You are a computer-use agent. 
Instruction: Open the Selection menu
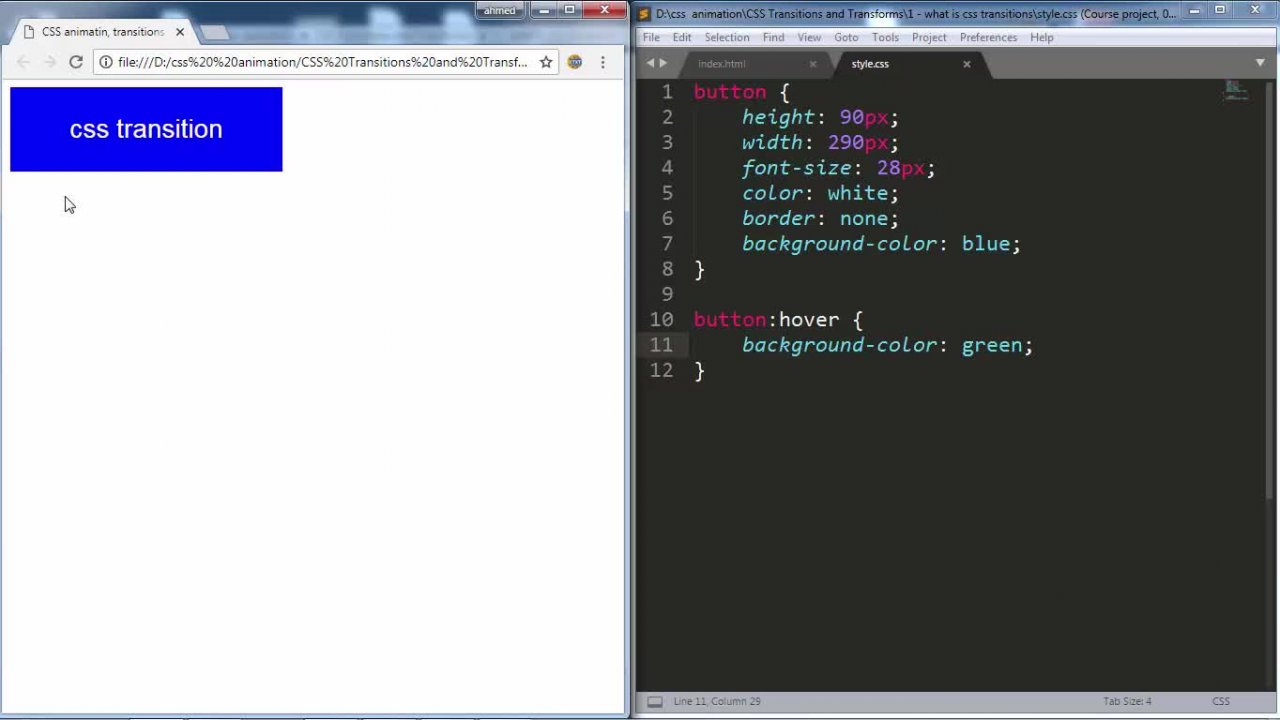pyautogui.click(x=727, y=37)
